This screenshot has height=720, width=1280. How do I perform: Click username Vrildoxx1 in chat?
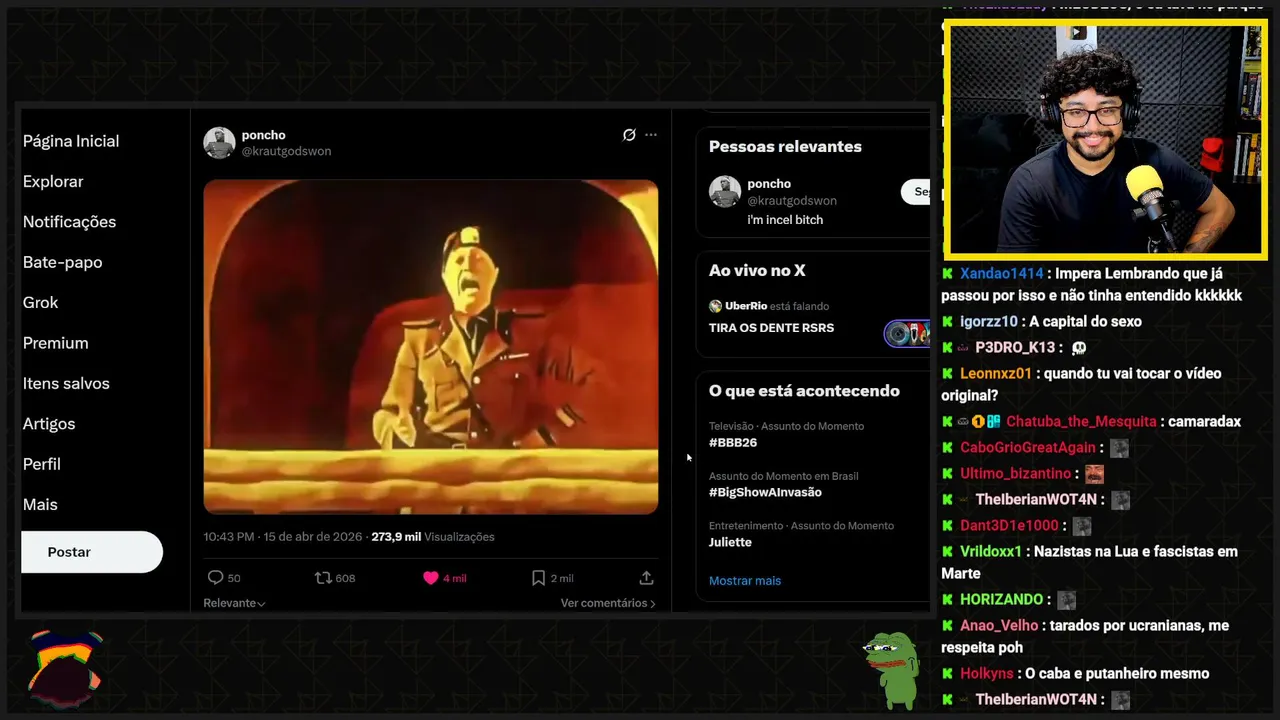991,552
